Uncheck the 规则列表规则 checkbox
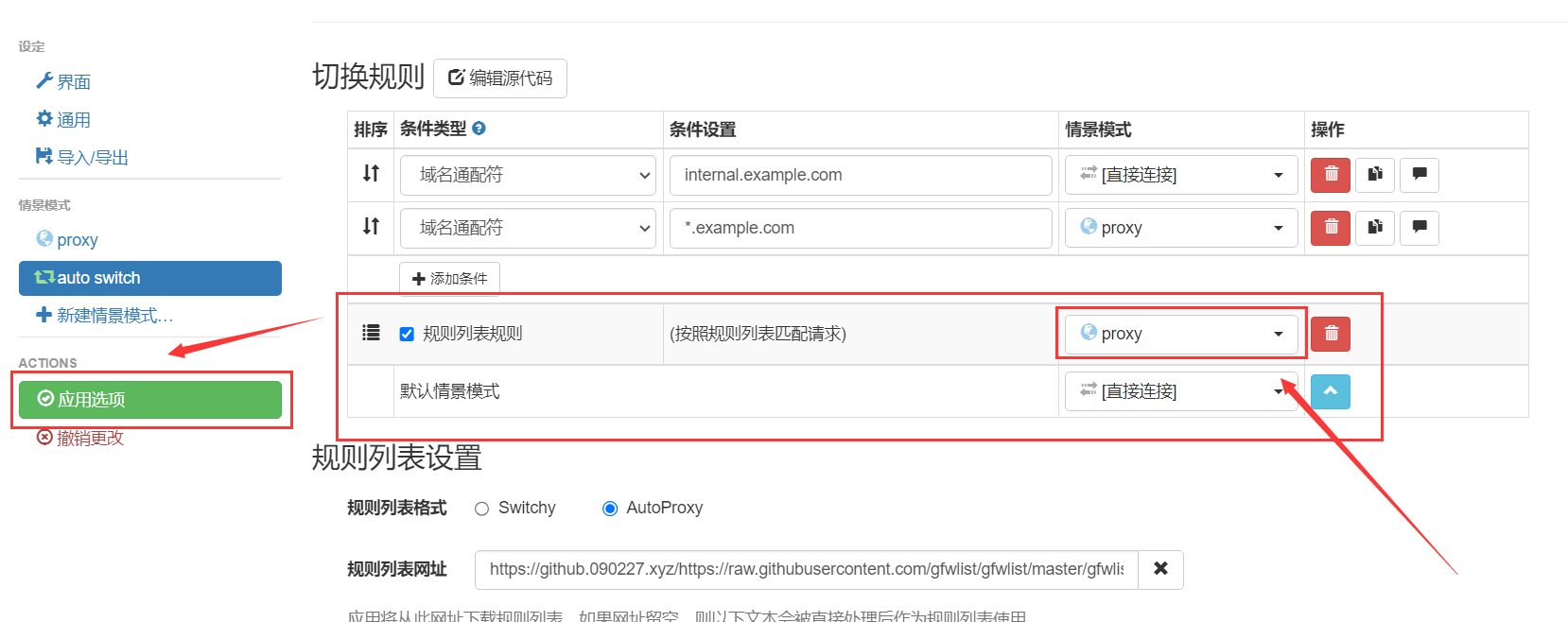 (x=407, y=334)
